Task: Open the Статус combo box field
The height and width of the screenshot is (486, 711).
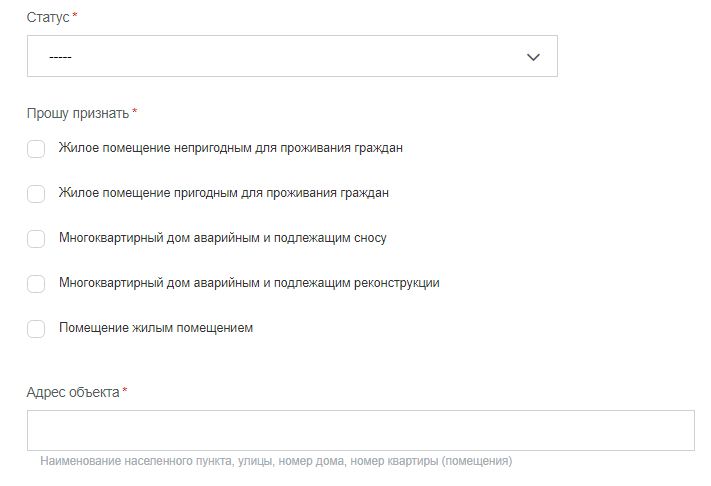Action: click(x=292, y=56)
